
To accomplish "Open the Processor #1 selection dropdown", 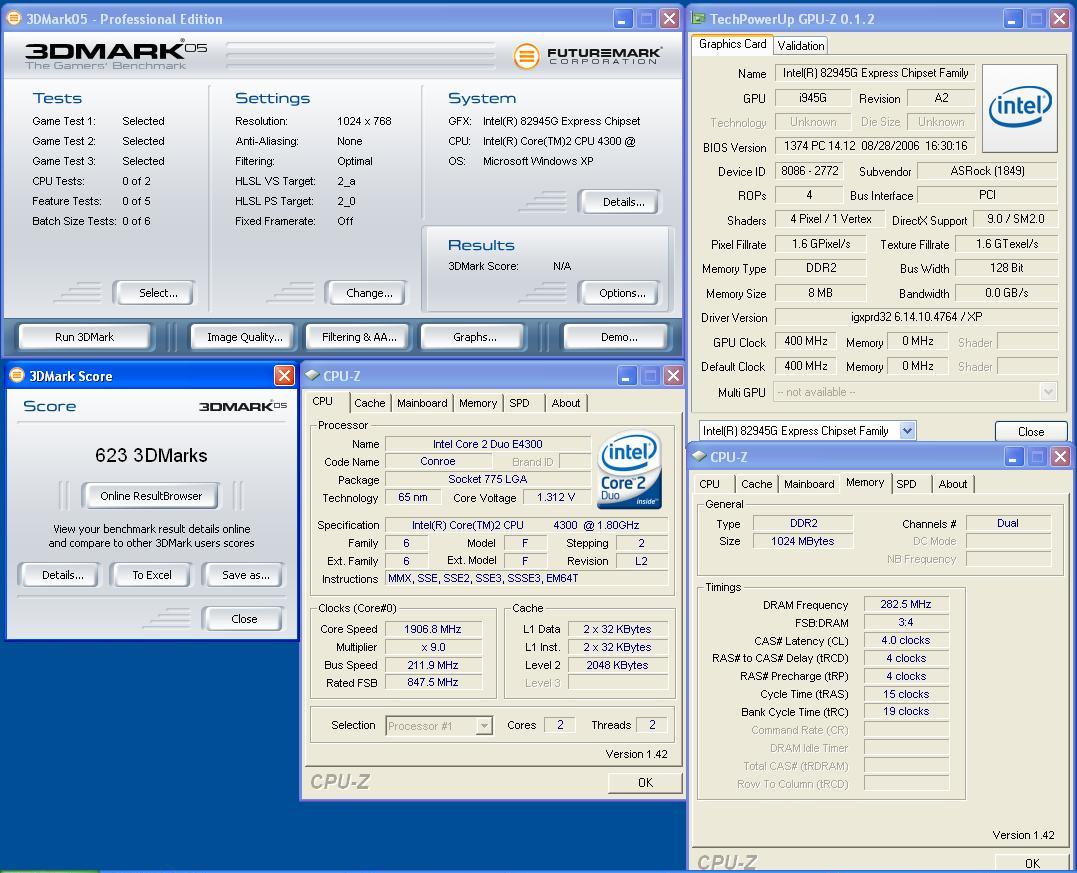I will tap(485, 725).
